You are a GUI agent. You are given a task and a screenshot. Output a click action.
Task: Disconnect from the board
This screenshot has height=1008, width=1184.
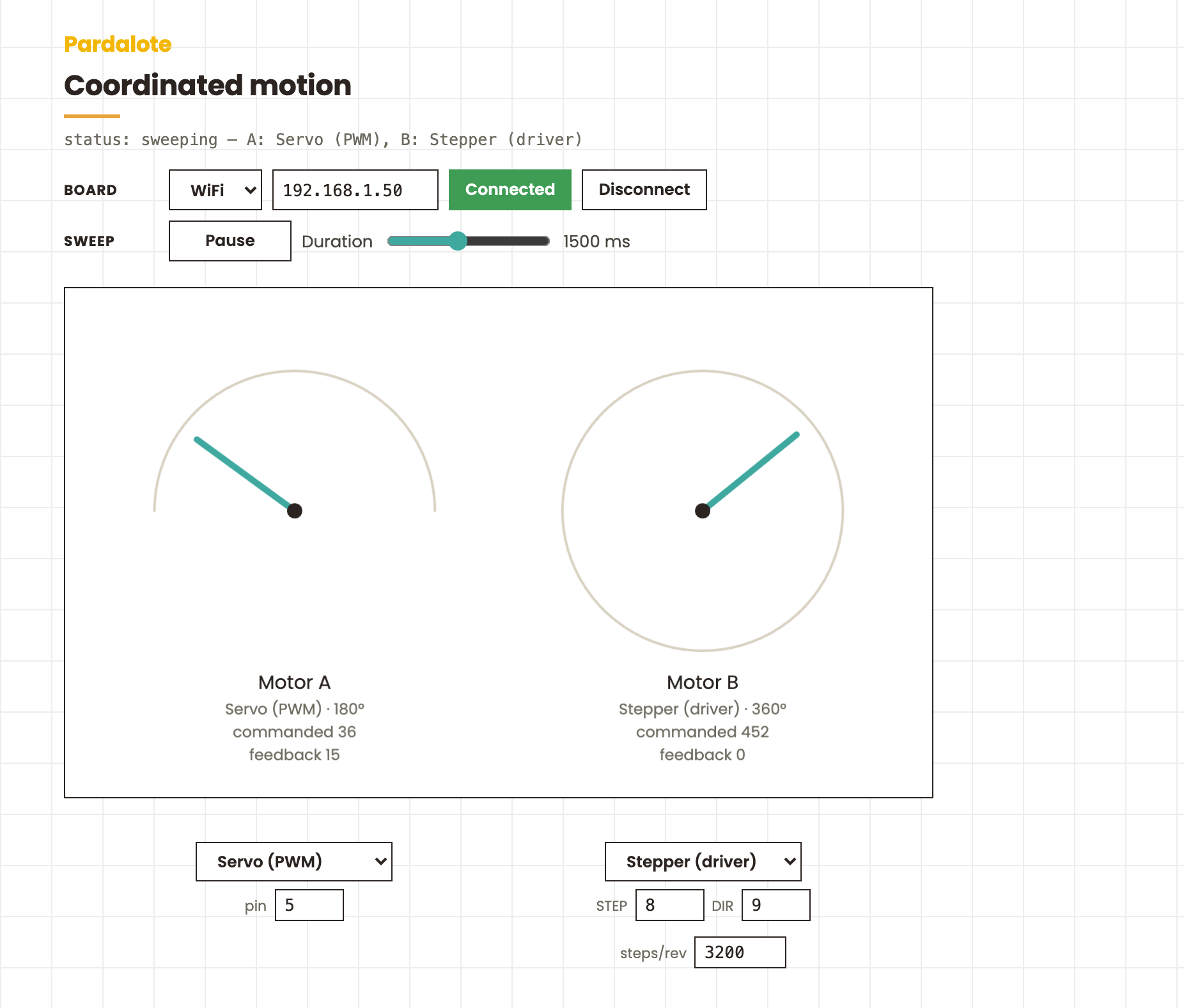pos(644,190)
